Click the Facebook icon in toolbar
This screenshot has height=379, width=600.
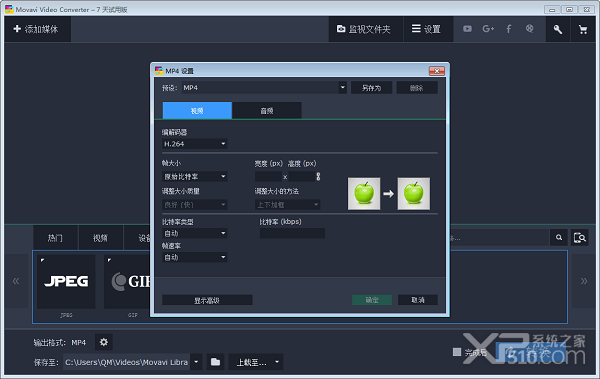tap(509, 29)
